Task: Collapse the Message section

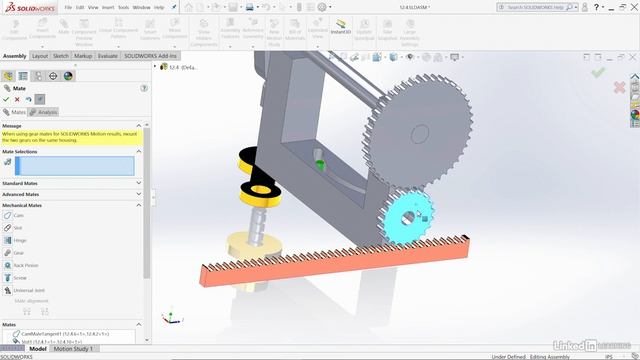Action: 139,126
